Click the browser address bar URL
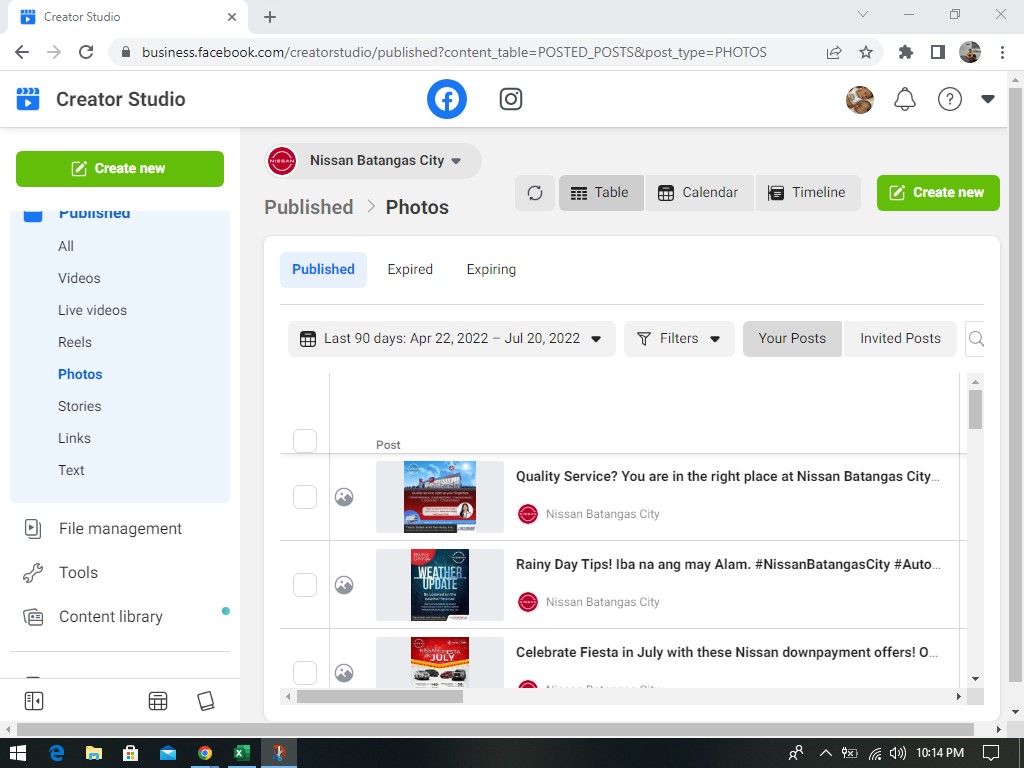 coord(454,52)
